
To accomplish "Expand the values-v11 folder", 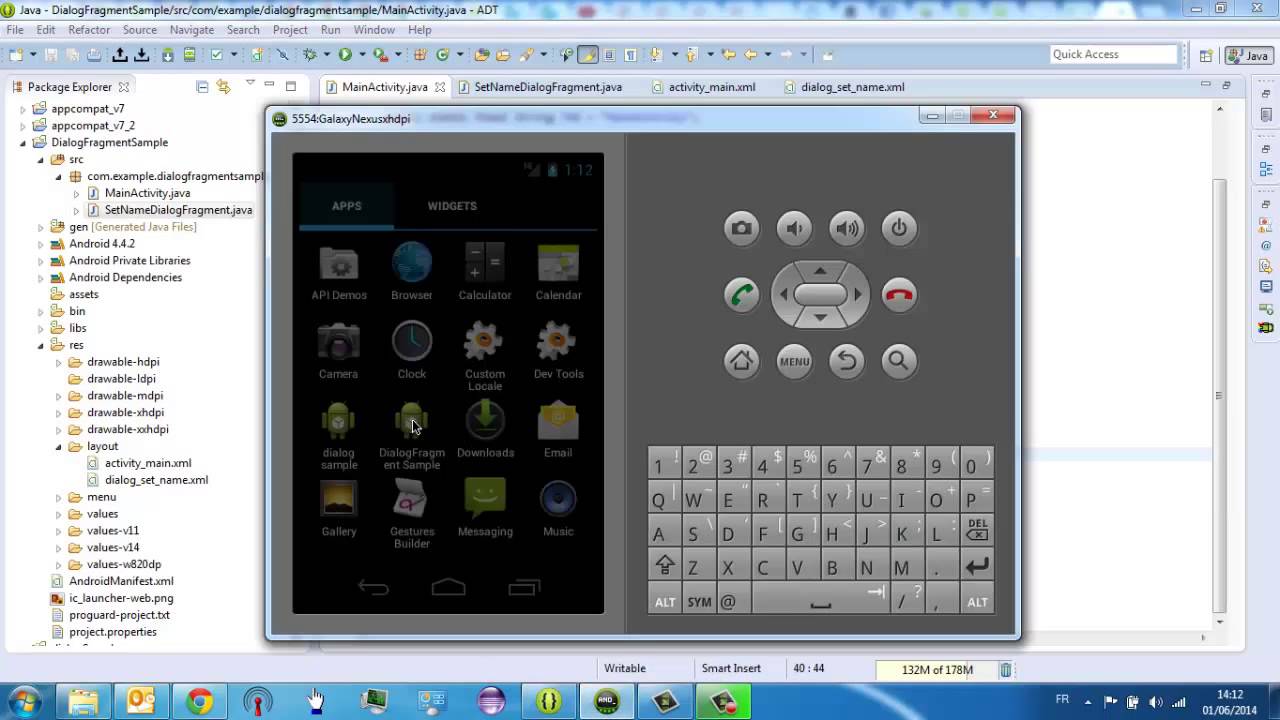I will click(x=59, y=531).
